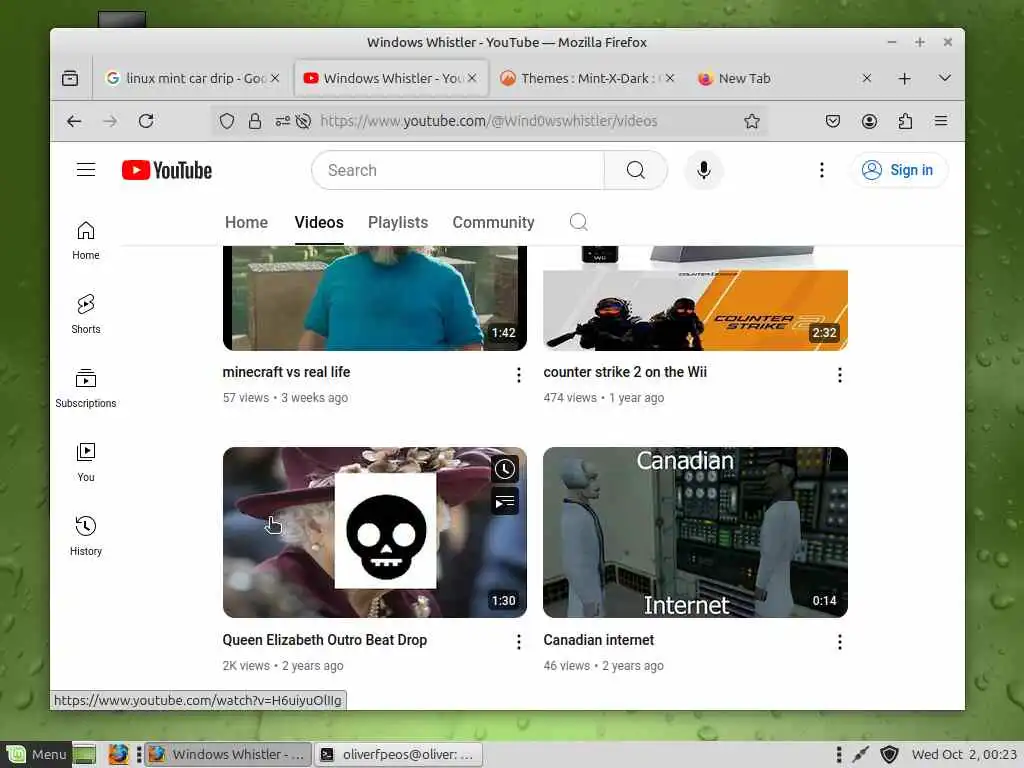Bookmark this page with the star icon
The height and width of the screenshot is (768, 1024).
752,121
